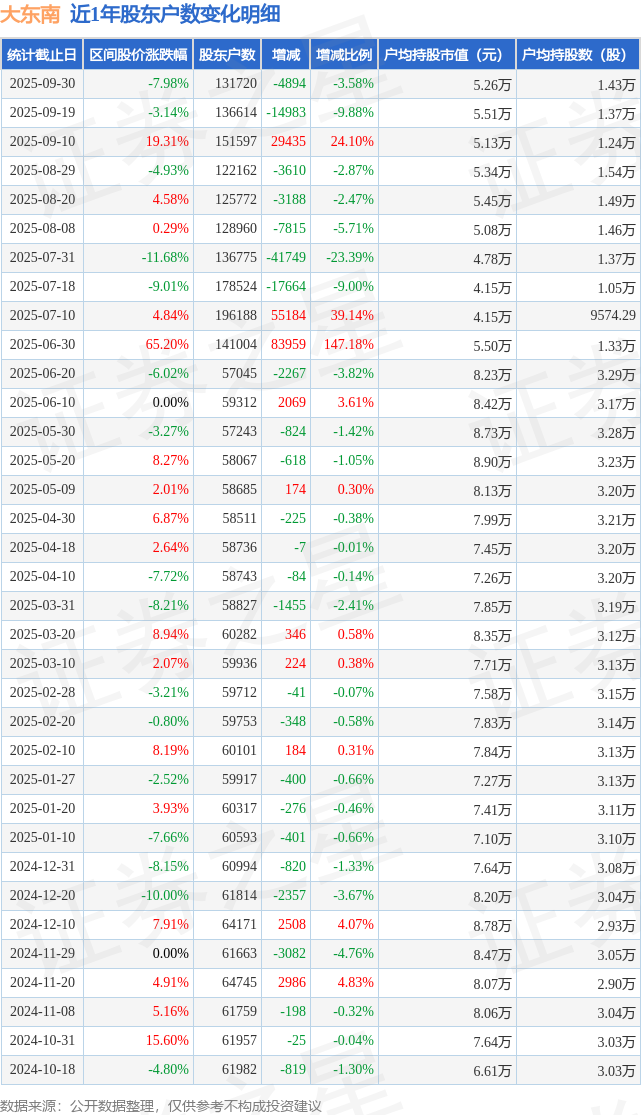Click the 户均持股数（股） column header
This screenshot has width=641, height=1115.
[579, 55]
